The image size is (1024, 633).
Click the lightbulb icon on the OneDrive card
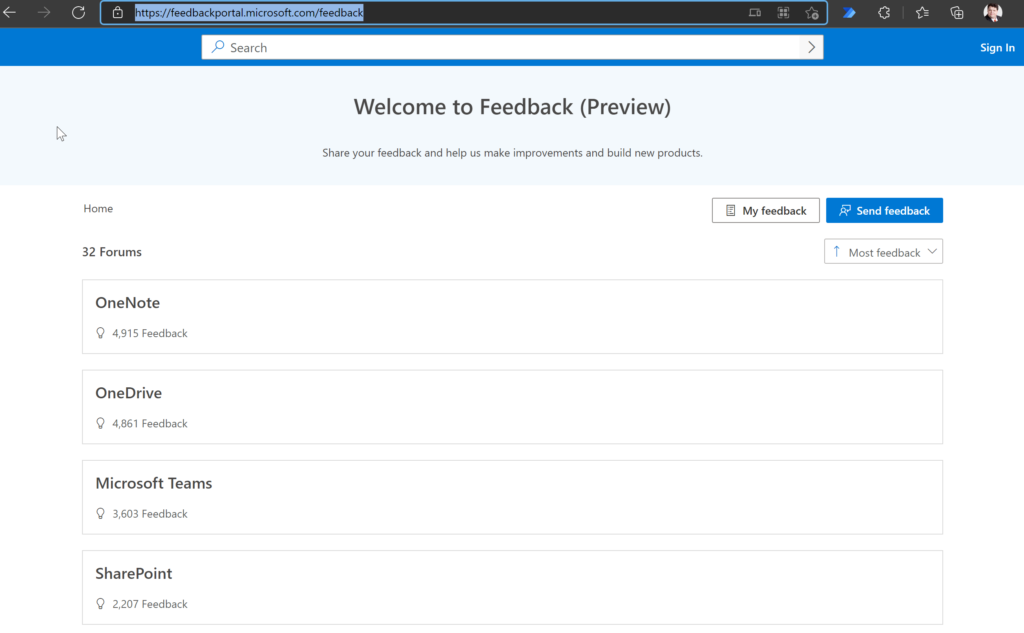click(x=101, y=423)
